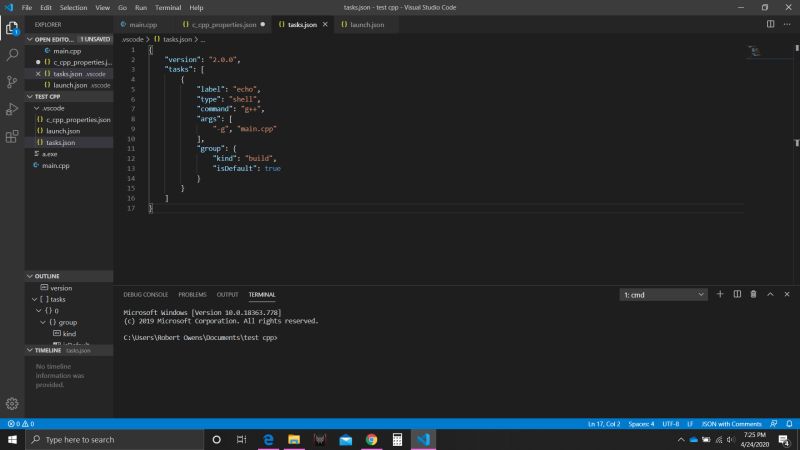Open Windows Task View button

(x=242, y=439)
